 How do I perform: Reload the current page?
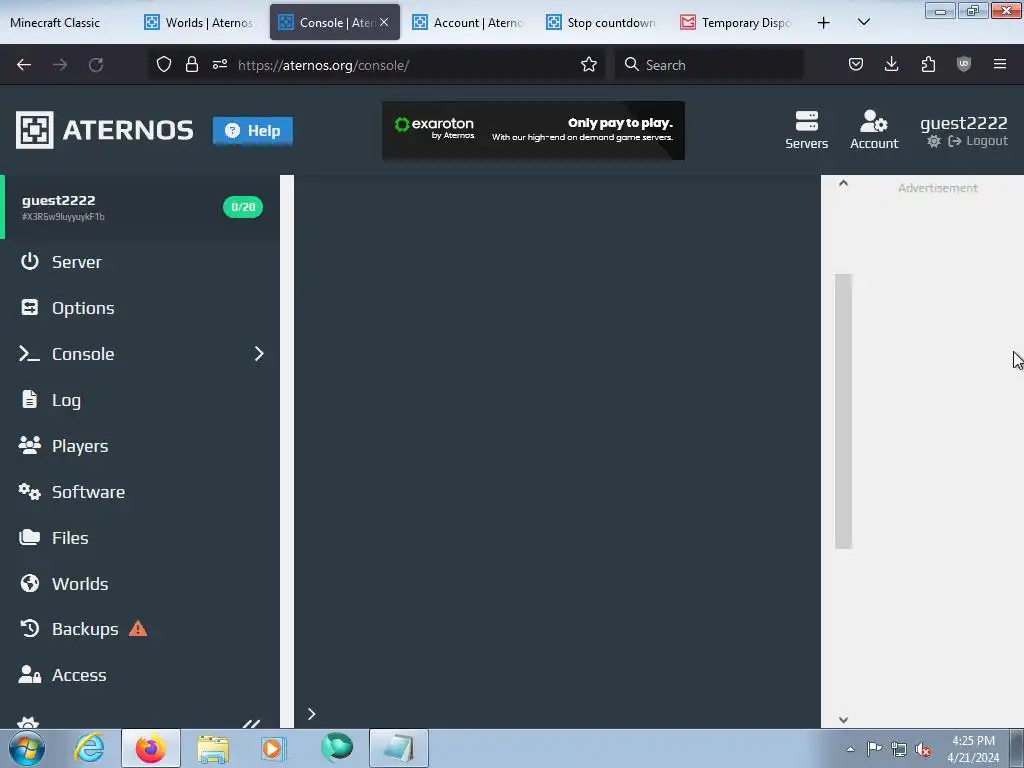(x=96, y=65)
